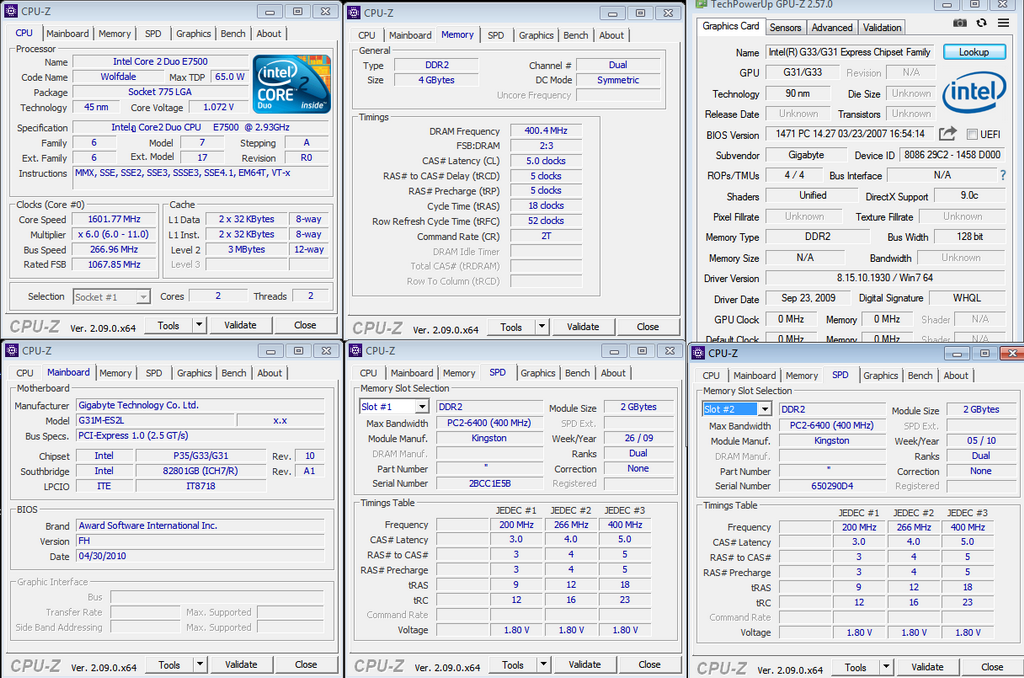Open Graphics tab in the Slot #1 CPU-Z window
The height and width of the screenshot is (678, 1024).
tap(537, 373)
